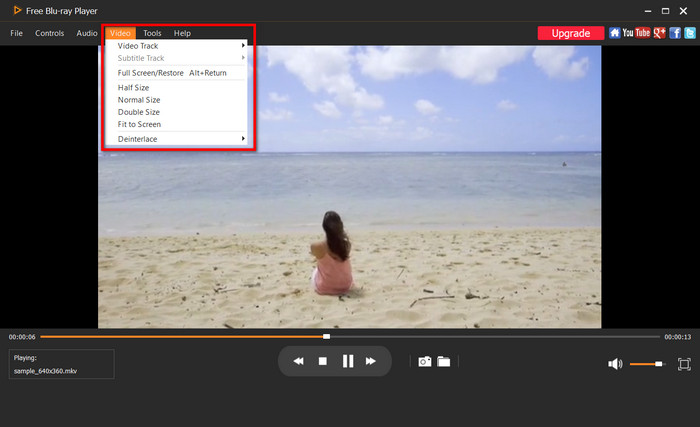Choose Half Size video option
Screen dimensions: 700x427
176,88
